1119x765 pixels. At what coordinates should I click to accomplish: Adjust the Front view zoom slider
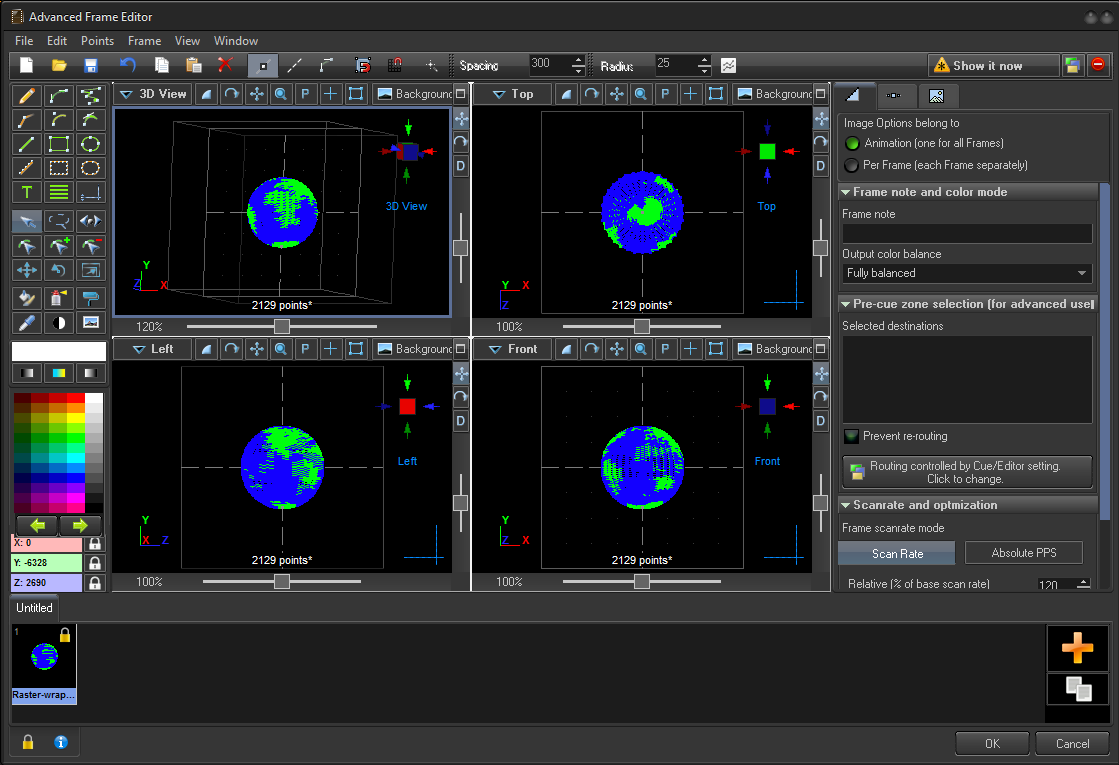point(642,582)
